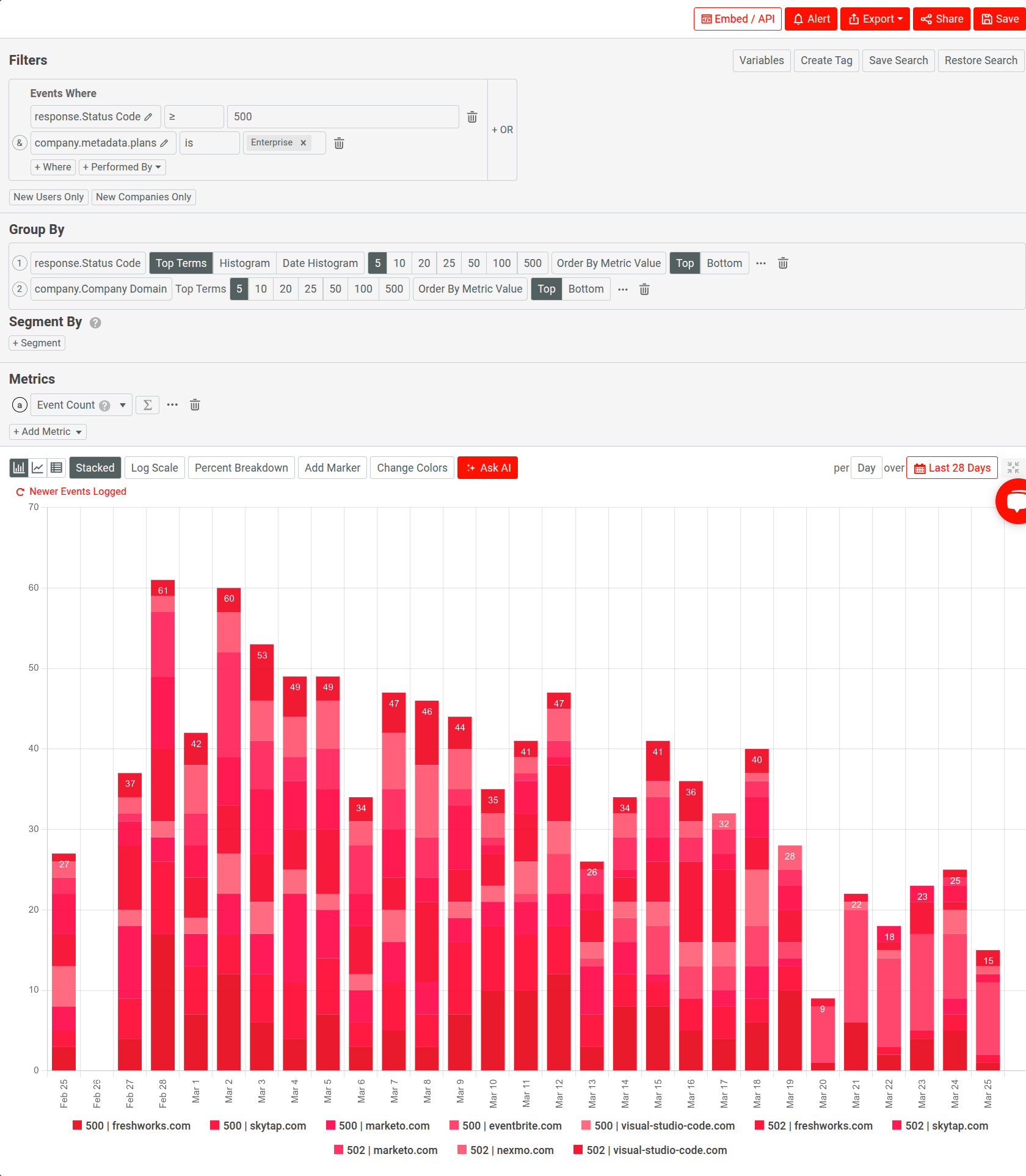This screenshot has width=1026, height=1176.
Task: Open the Event Count metric dropdown
Action: tap(122, 404)
